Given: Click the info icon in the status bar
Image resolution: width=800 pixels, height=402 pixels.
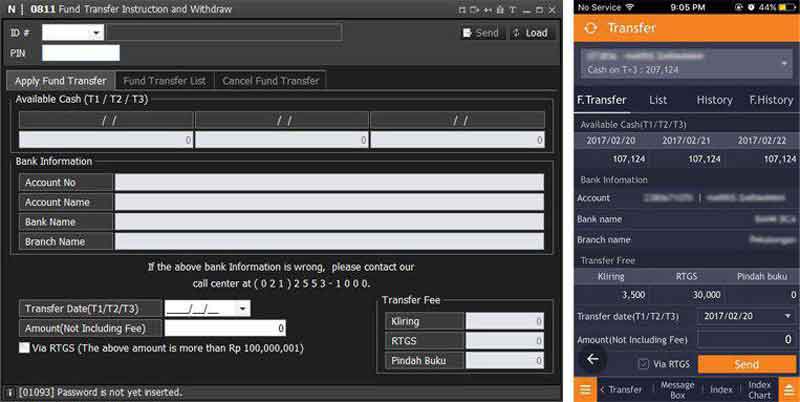Looking at the screenshot, I should pyautogui.click(x=10, y=392).
